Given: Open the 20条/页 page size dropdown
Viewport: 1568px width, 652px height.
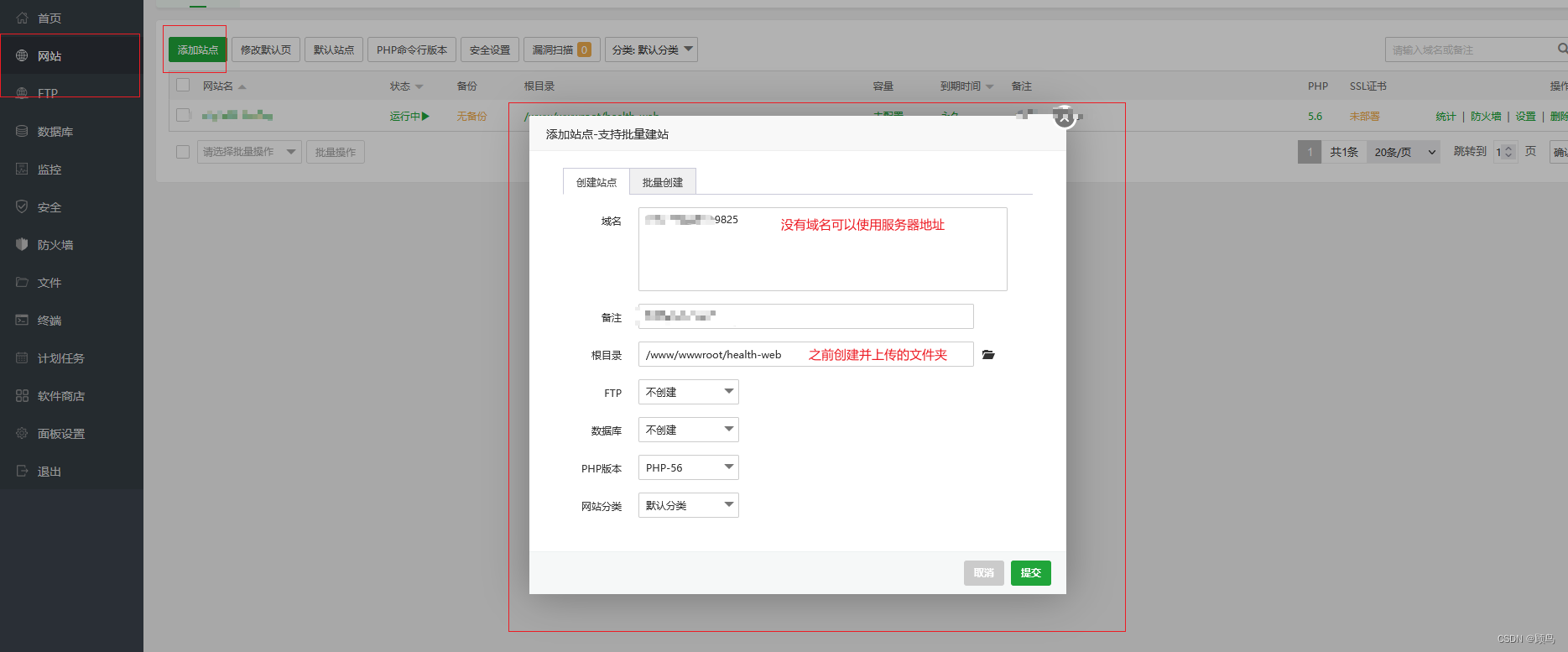Looking at the screenshot, I should tap(1404, 152).
